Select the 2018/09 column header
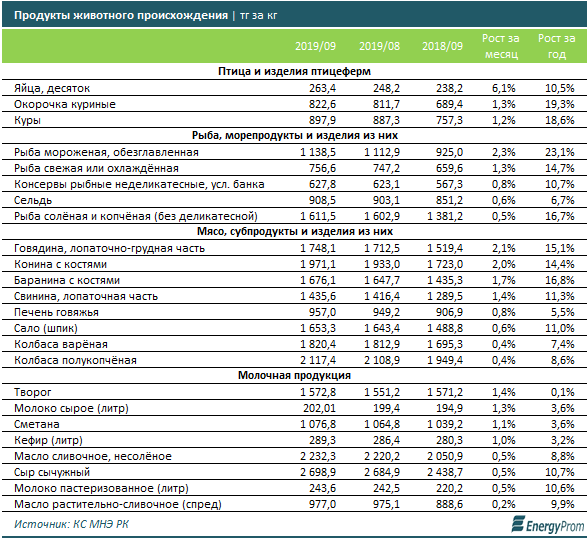Image resolution: width=587 pixels, height=540 pixels. 442,46
